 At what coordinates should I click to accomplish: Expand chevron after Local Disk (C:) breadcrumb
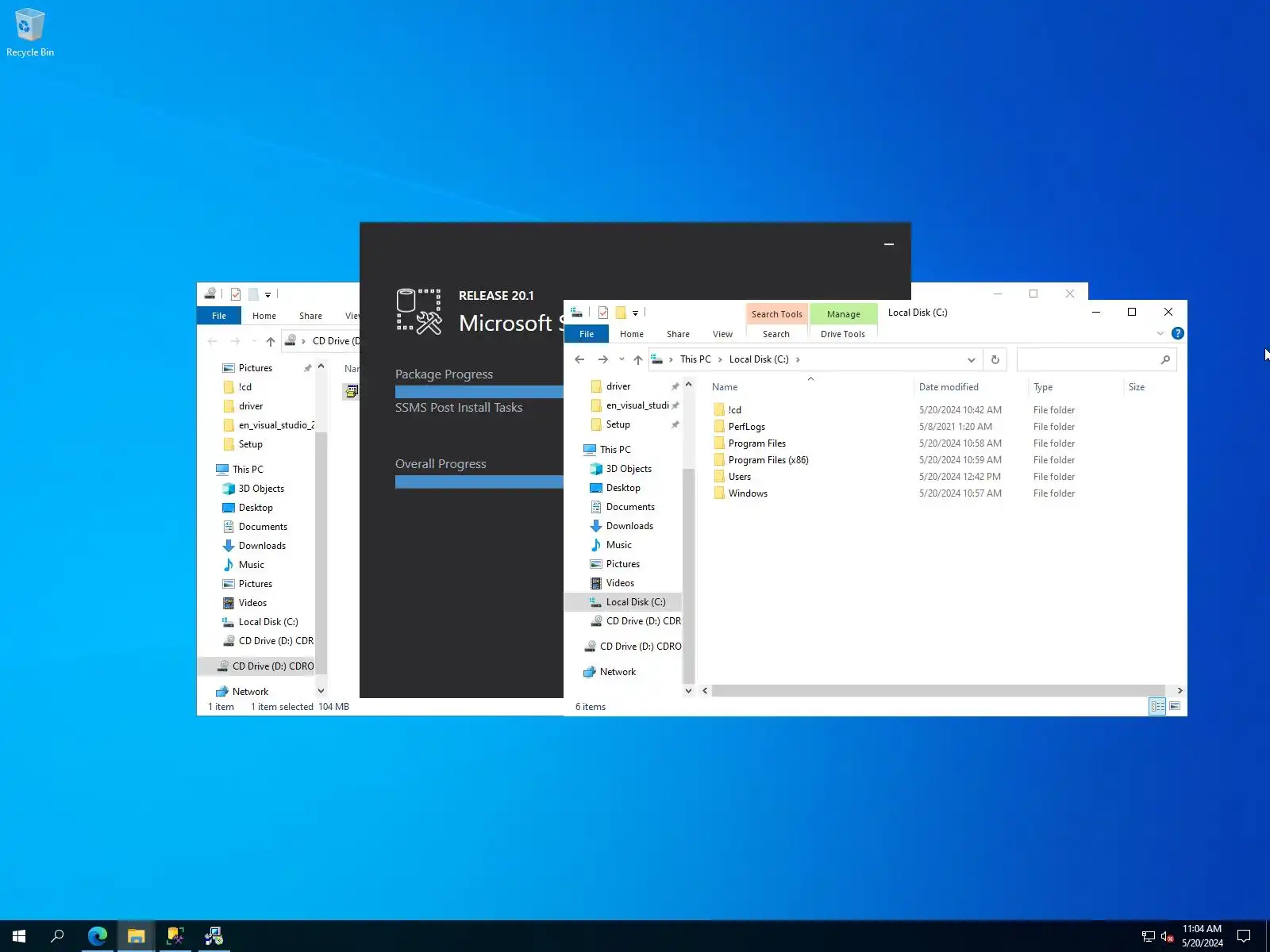798,359
